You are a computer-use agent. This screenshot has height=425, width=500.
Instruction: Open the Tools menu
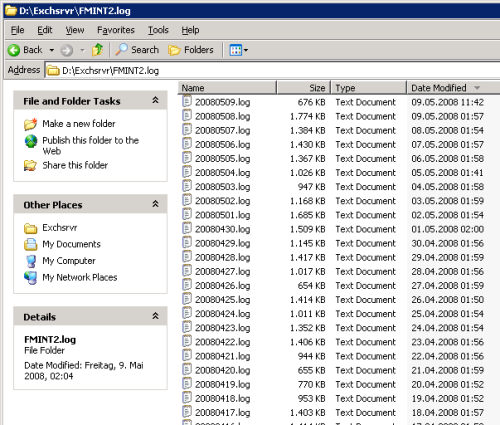pos(158,30)
